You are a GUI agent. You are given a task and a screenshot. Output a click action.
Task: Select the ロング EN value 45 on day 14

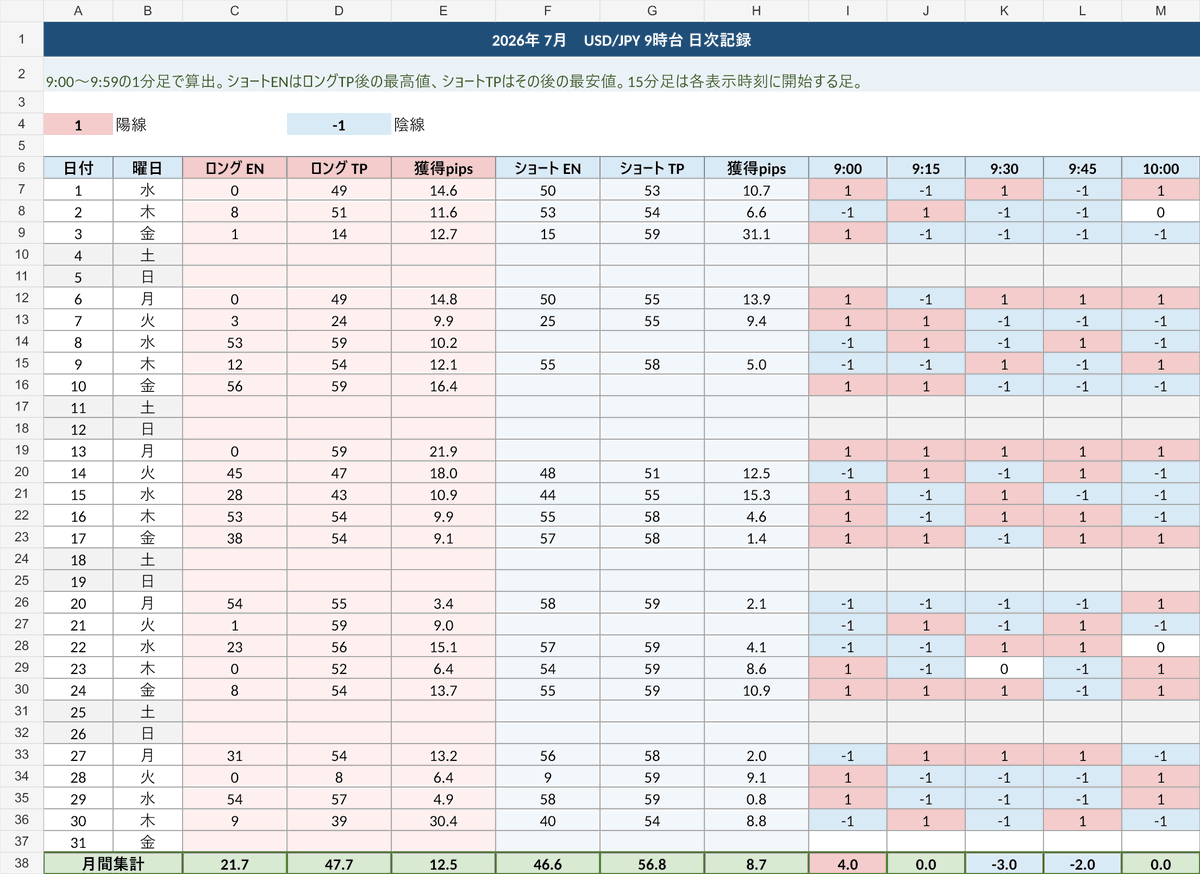click(235, 472)
